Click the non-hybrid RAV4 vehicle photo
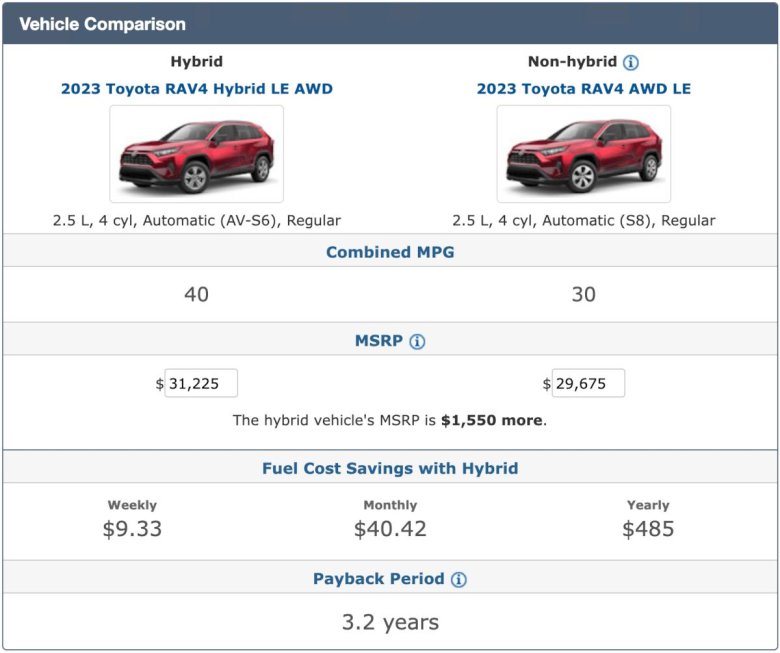Image resolution: width=780 pixels, height=653 pixels. coord(583,154)
